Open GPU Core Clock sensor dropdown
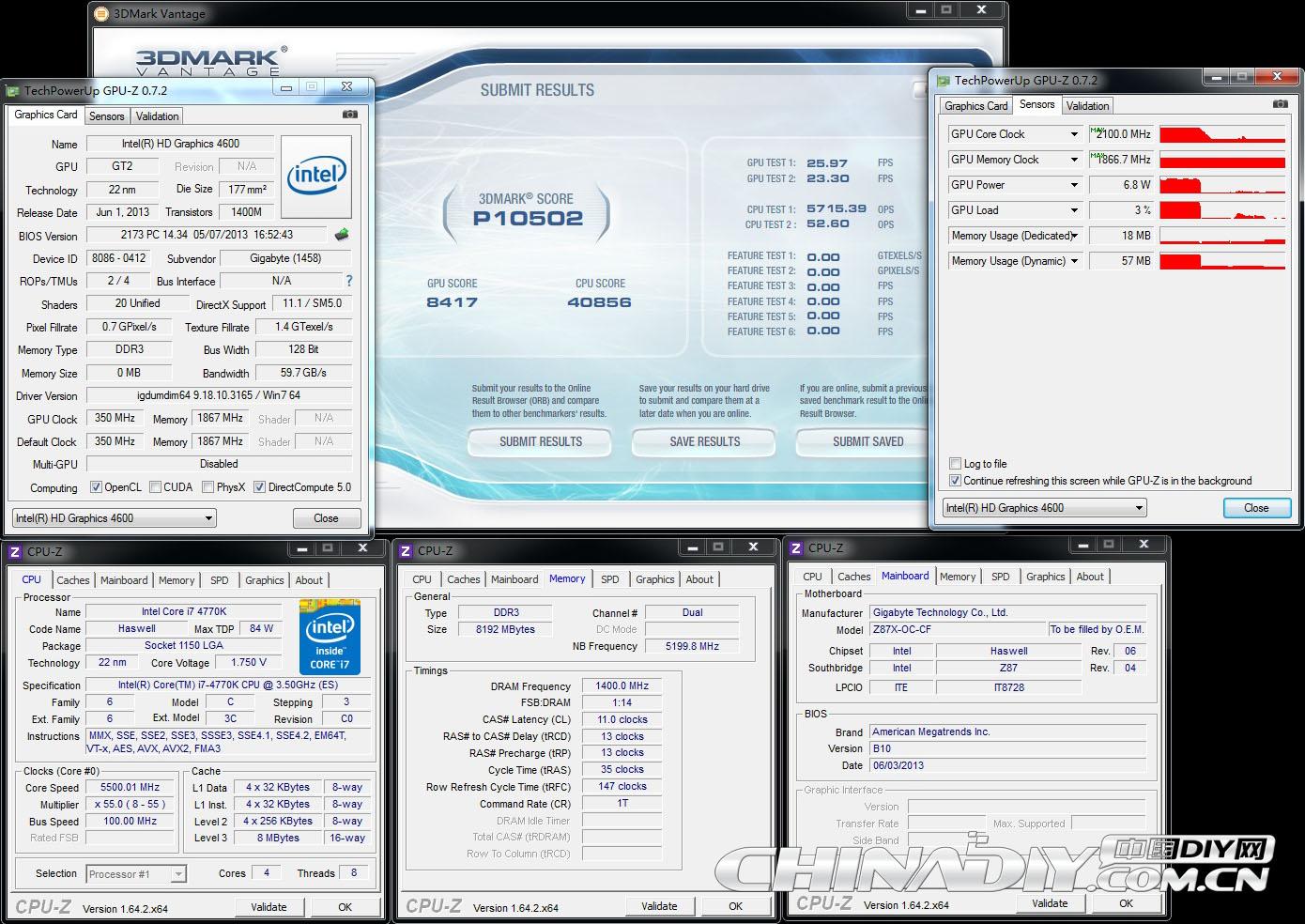This screenshot has width=1305, height=924. pos(1074,134)
